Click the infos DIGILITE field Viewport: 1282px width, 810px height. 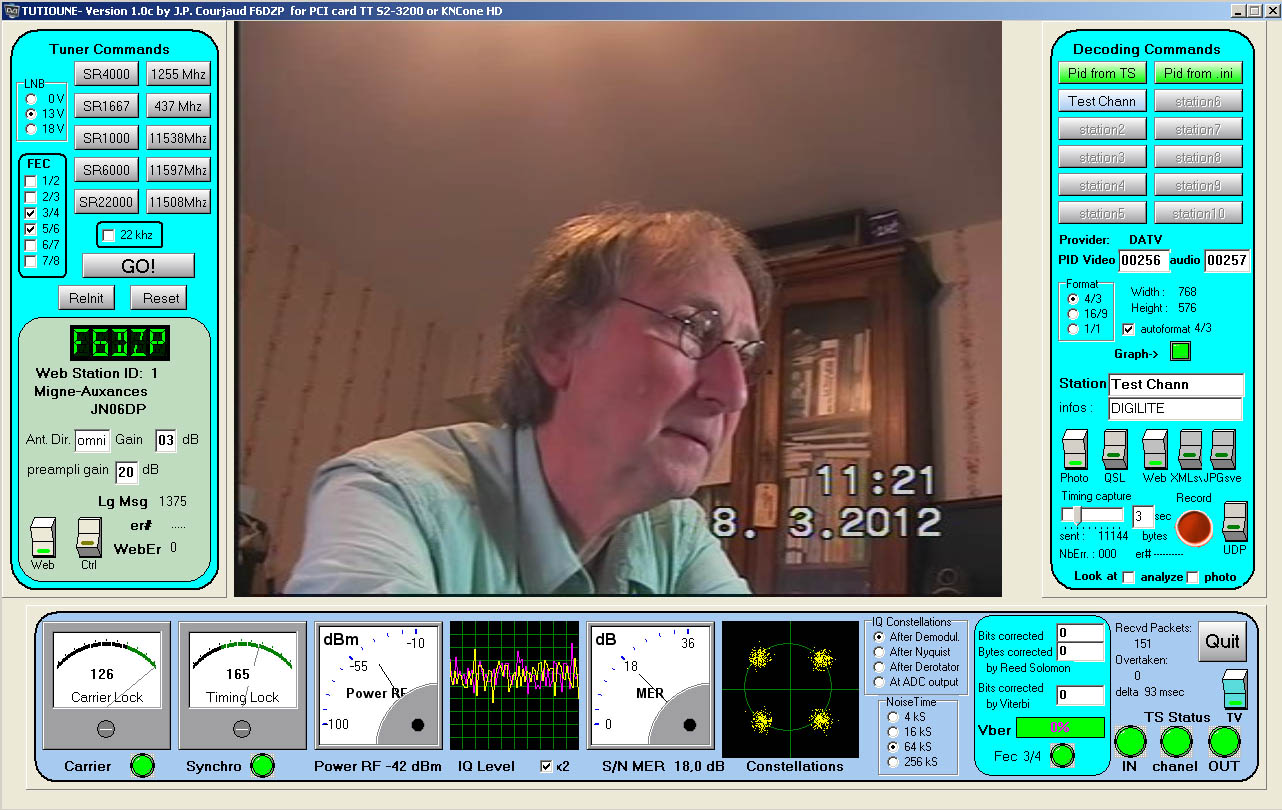click(1176, 409)
